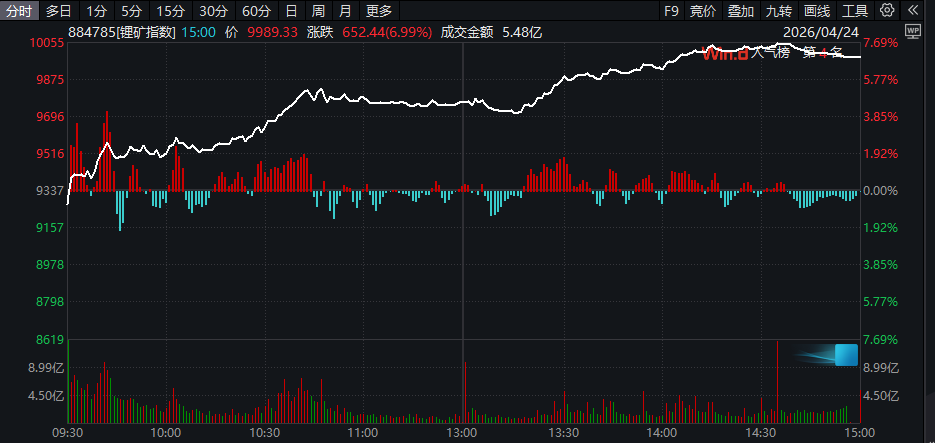The image size is (935, 443).
Task: Switch to 分时 intraday view
Action: point(20,11)
